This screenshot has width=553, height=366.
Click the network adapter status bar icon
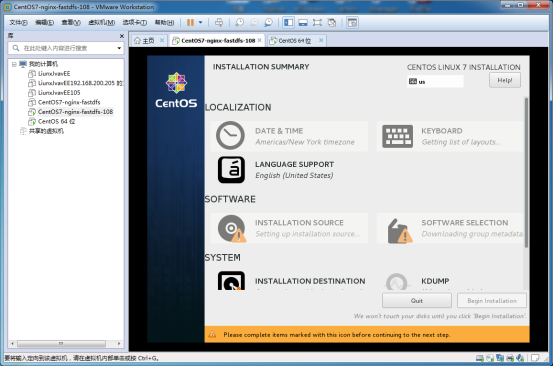pos(500,358)
